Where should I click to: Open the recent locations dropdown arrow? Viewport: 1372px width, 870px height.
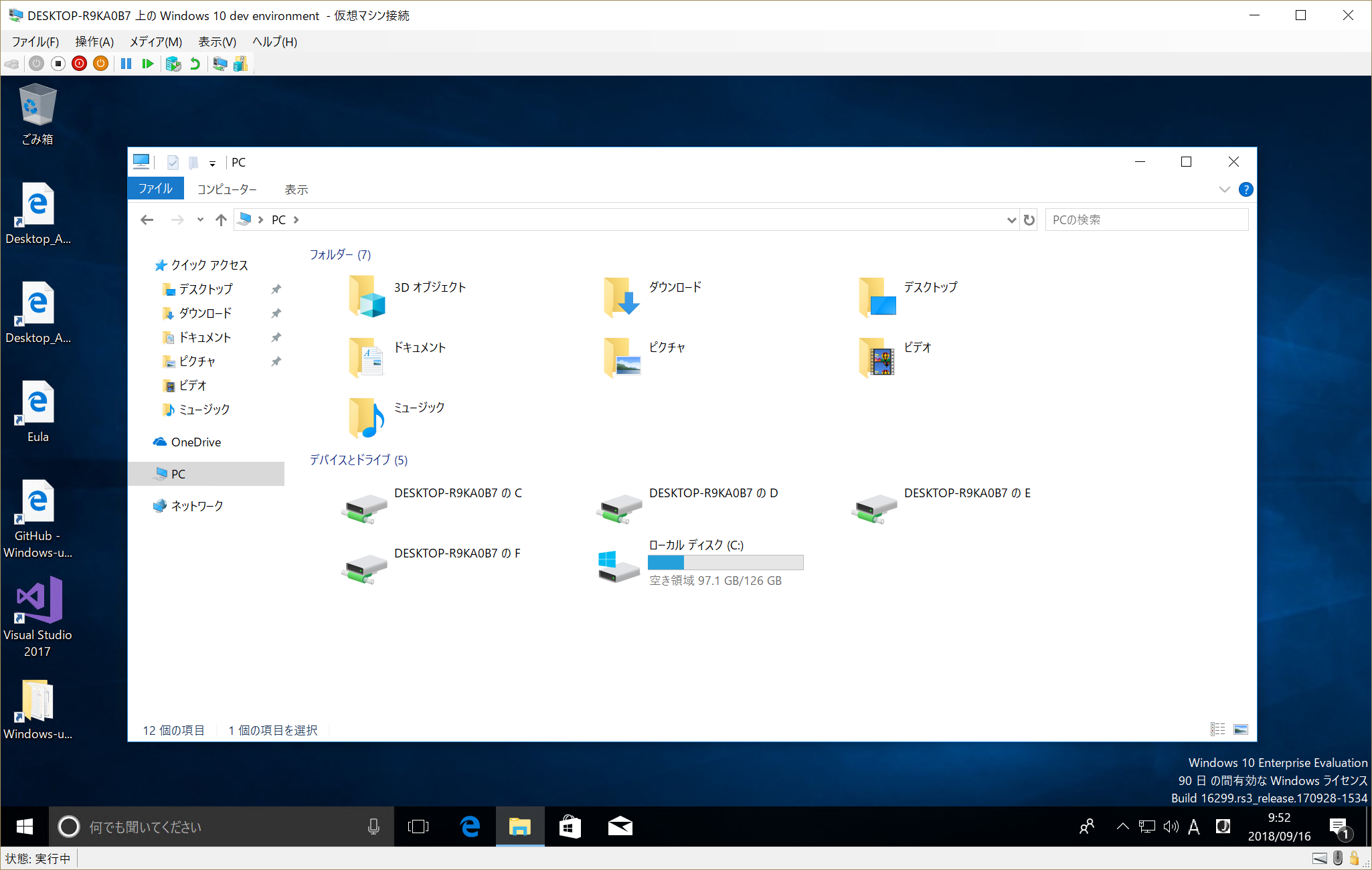click(200, 220)
